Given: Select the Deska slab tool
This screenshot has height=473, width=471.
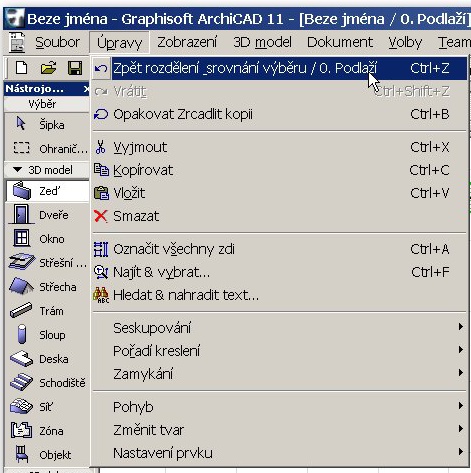Looking at the screenshot, I should click(x=47, y=359).
